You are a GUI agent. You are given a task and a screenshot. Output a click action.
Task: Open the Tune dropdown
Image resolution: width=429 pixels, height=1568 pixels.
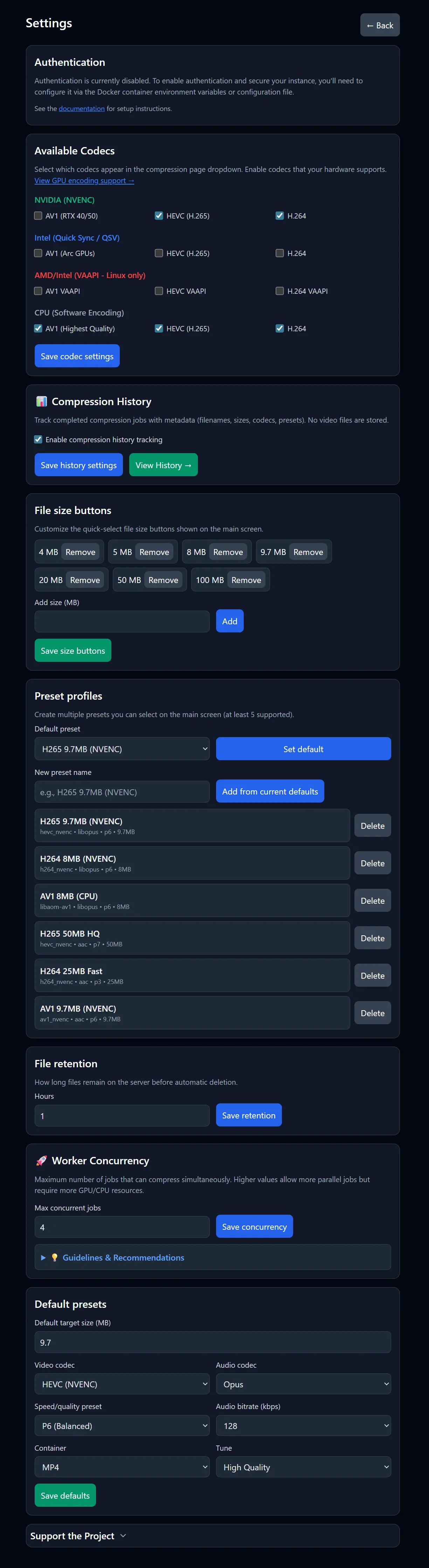pos(303,1468)
